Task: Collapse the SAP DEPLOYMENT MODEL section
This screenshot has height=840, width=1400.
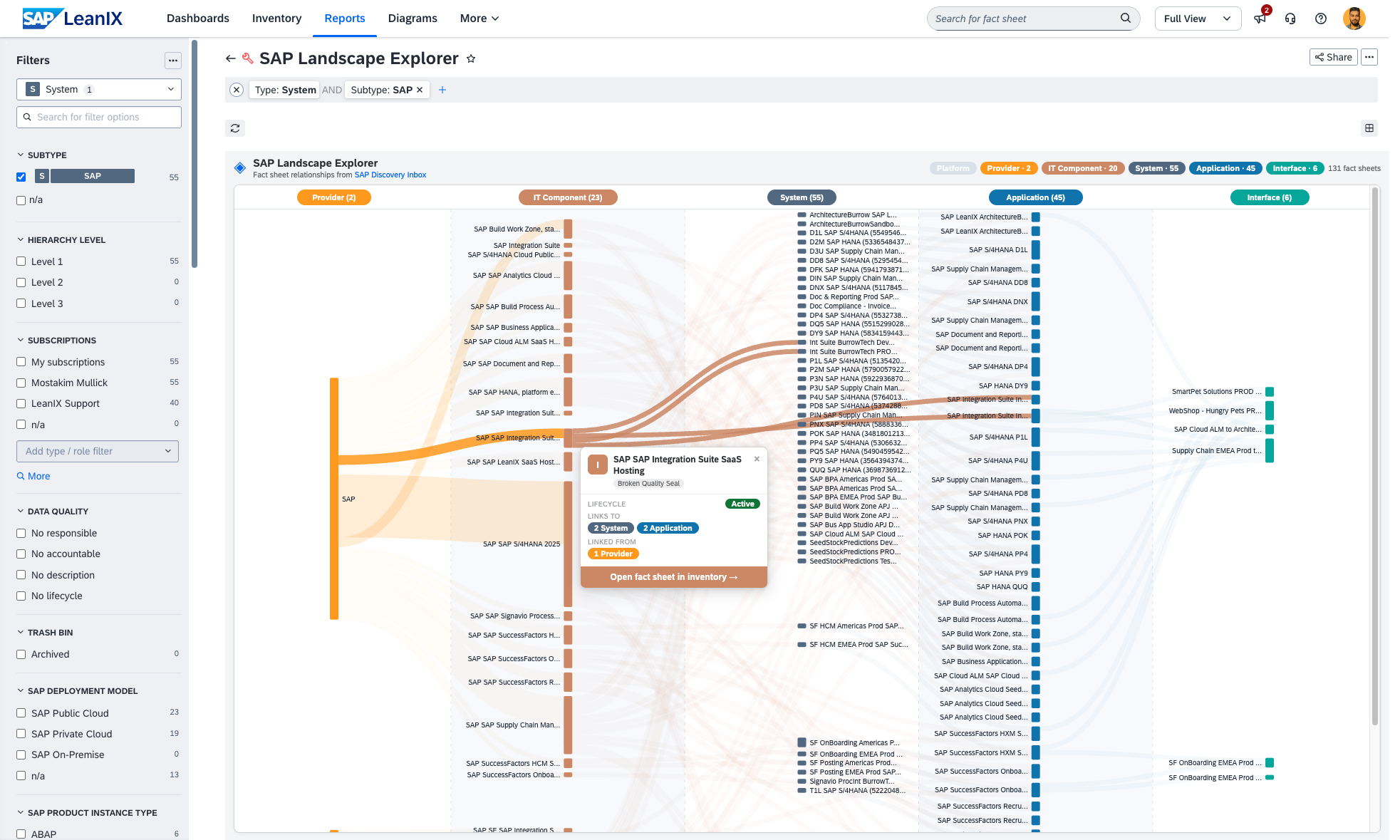Action: [x=21, y=691]
